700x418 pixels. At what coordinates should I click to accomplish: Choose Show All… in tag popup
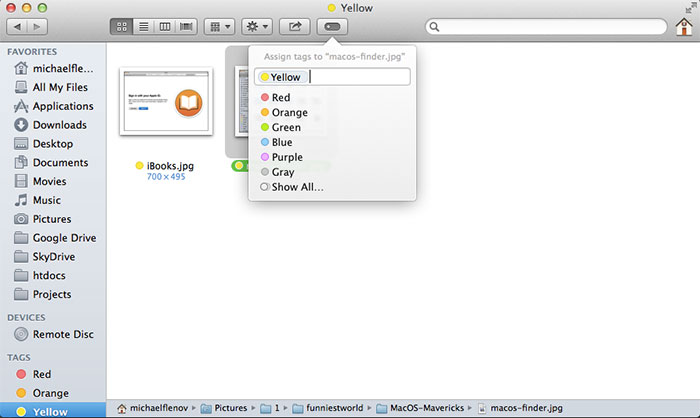coord(297,187)
